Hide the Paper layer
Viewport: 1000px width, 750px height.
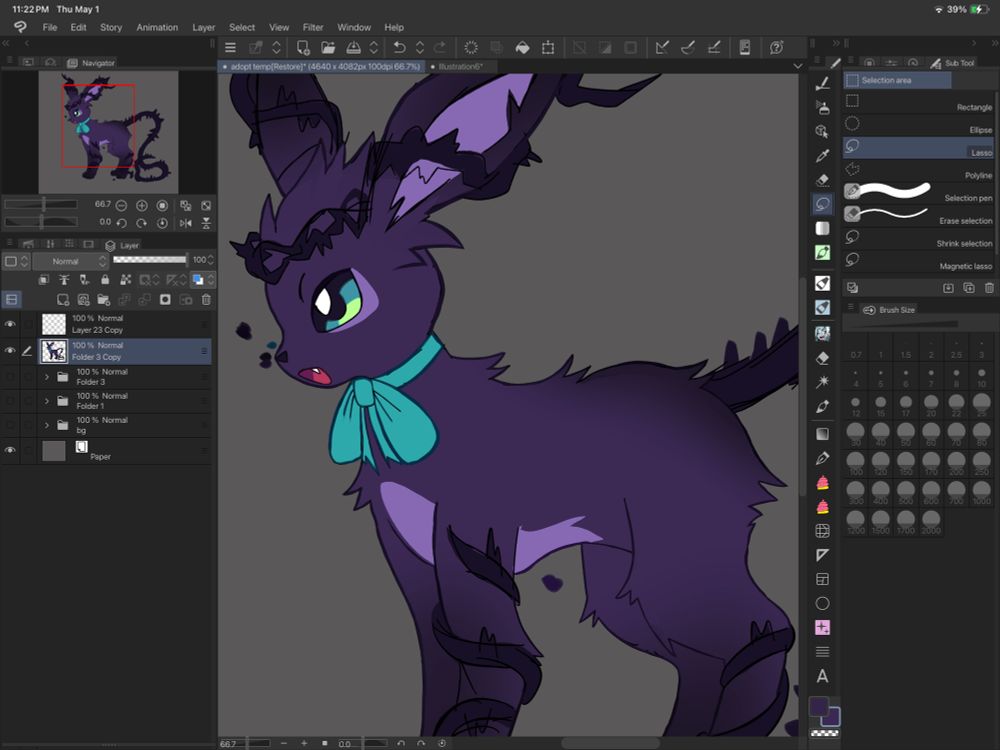10,450
